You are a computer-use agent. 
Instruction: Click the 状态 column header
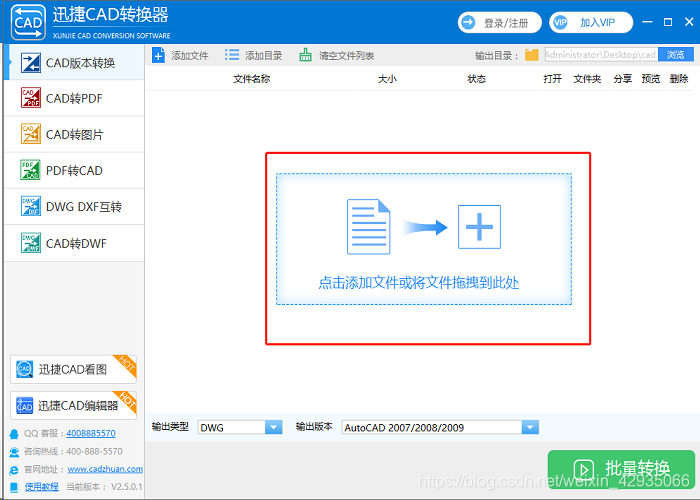click(476, 79)
